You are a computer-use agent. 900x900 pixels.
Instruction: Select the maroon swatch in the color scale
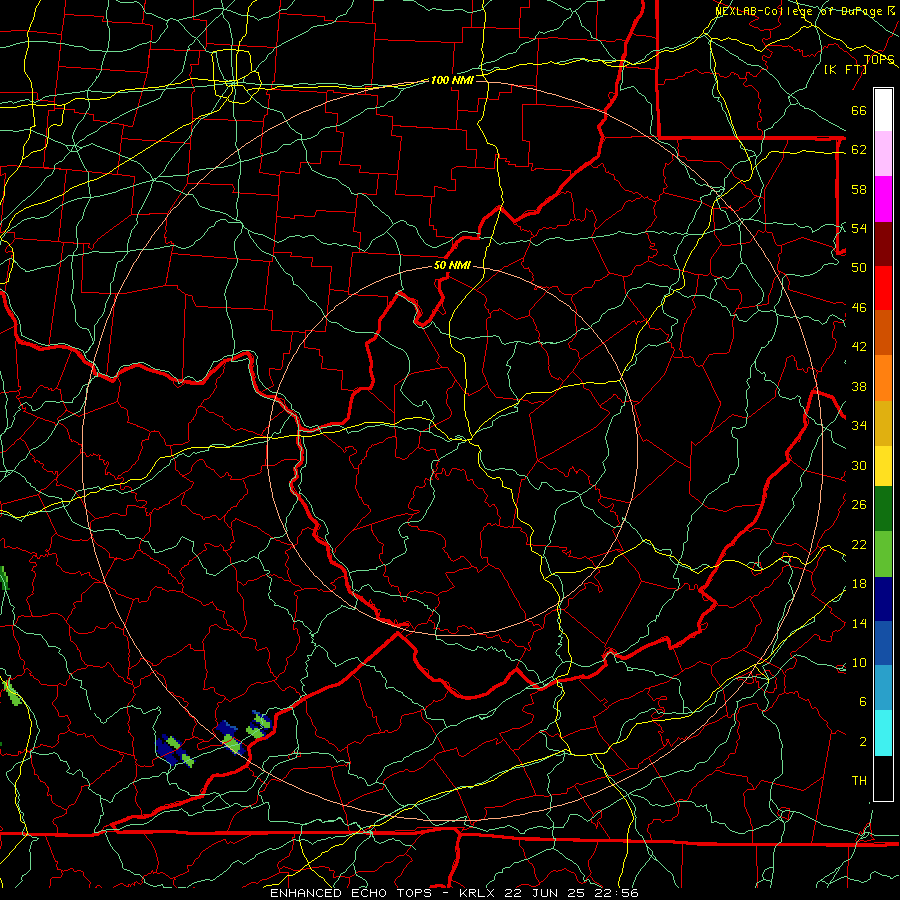point(883,244)
